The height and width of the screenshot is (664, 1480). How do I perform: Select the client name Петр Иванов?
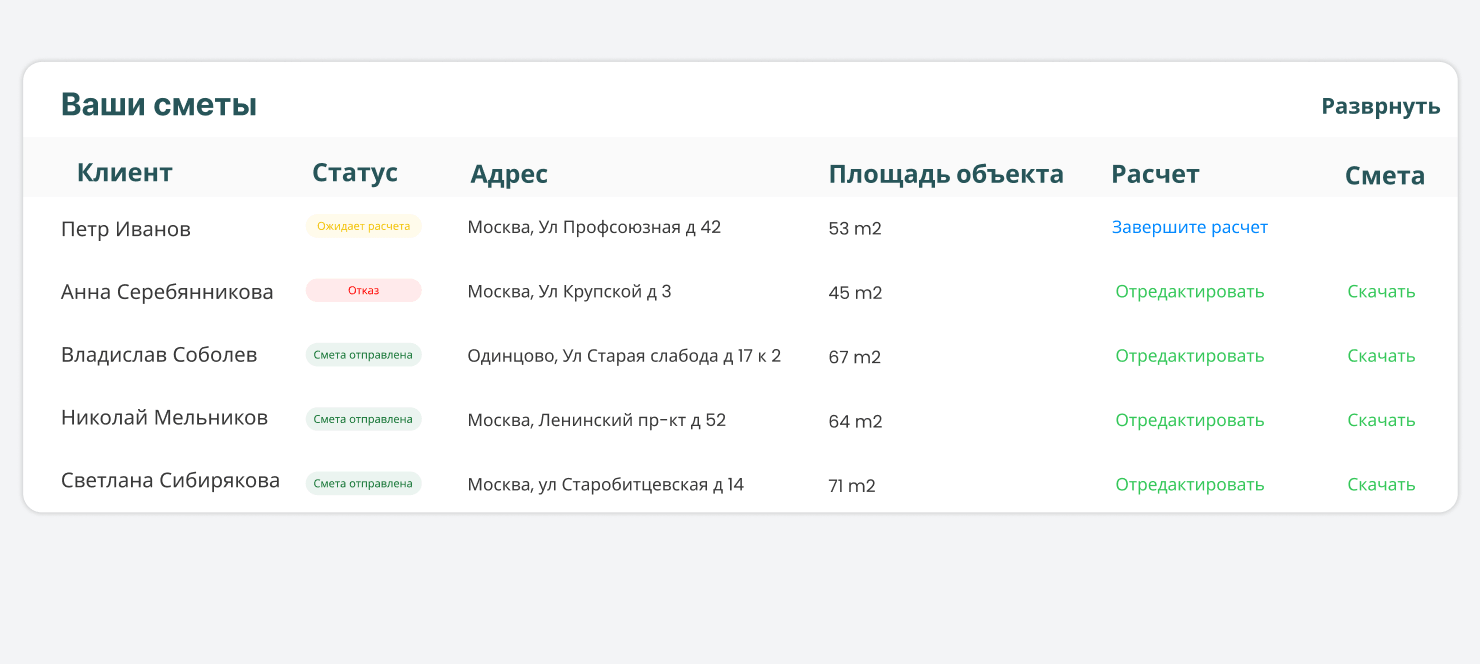pyautogui.click(x=125, y=229)
